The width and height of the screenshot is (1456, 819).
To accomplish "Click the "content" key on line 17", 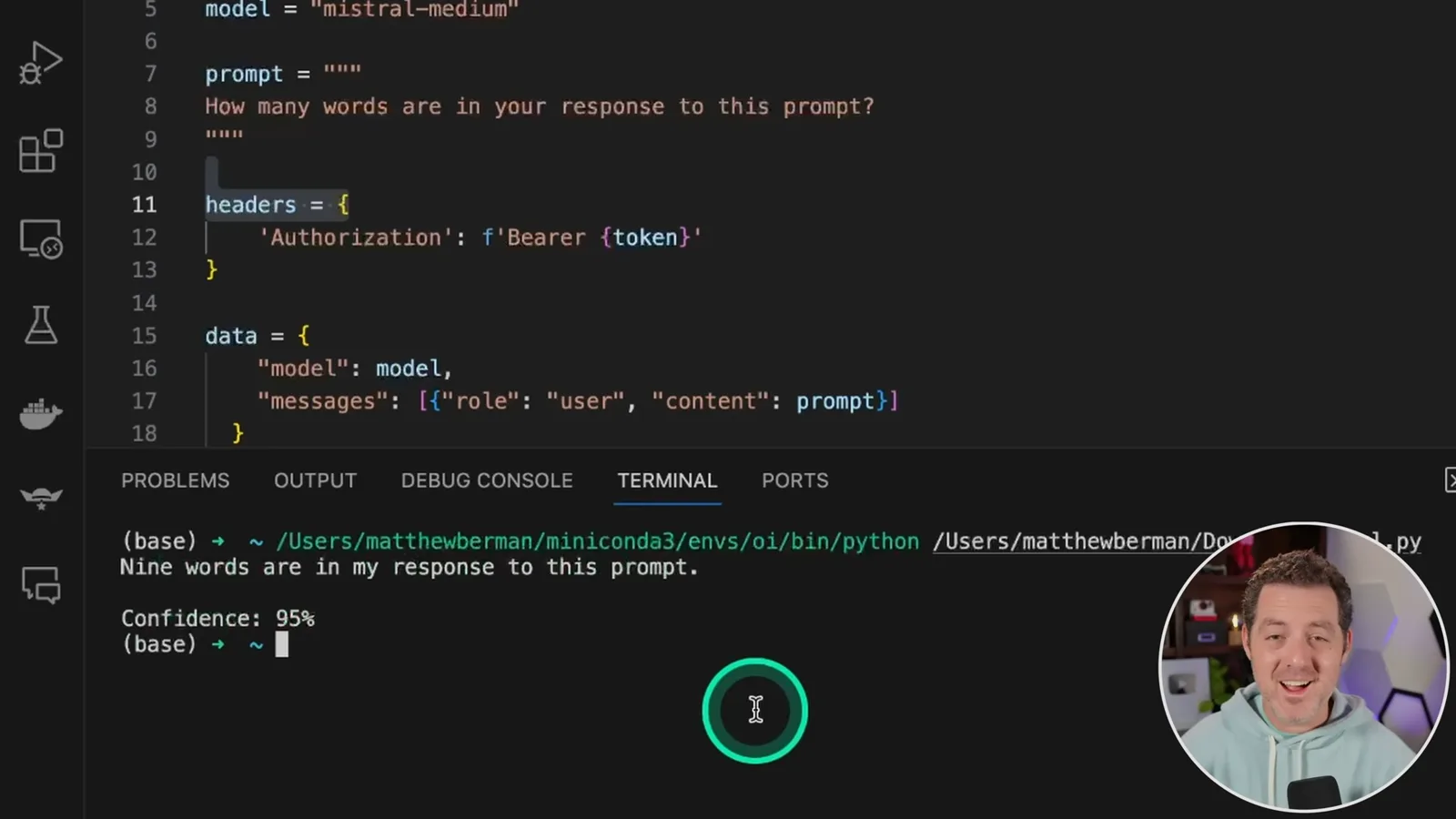I will coord(711,401).
